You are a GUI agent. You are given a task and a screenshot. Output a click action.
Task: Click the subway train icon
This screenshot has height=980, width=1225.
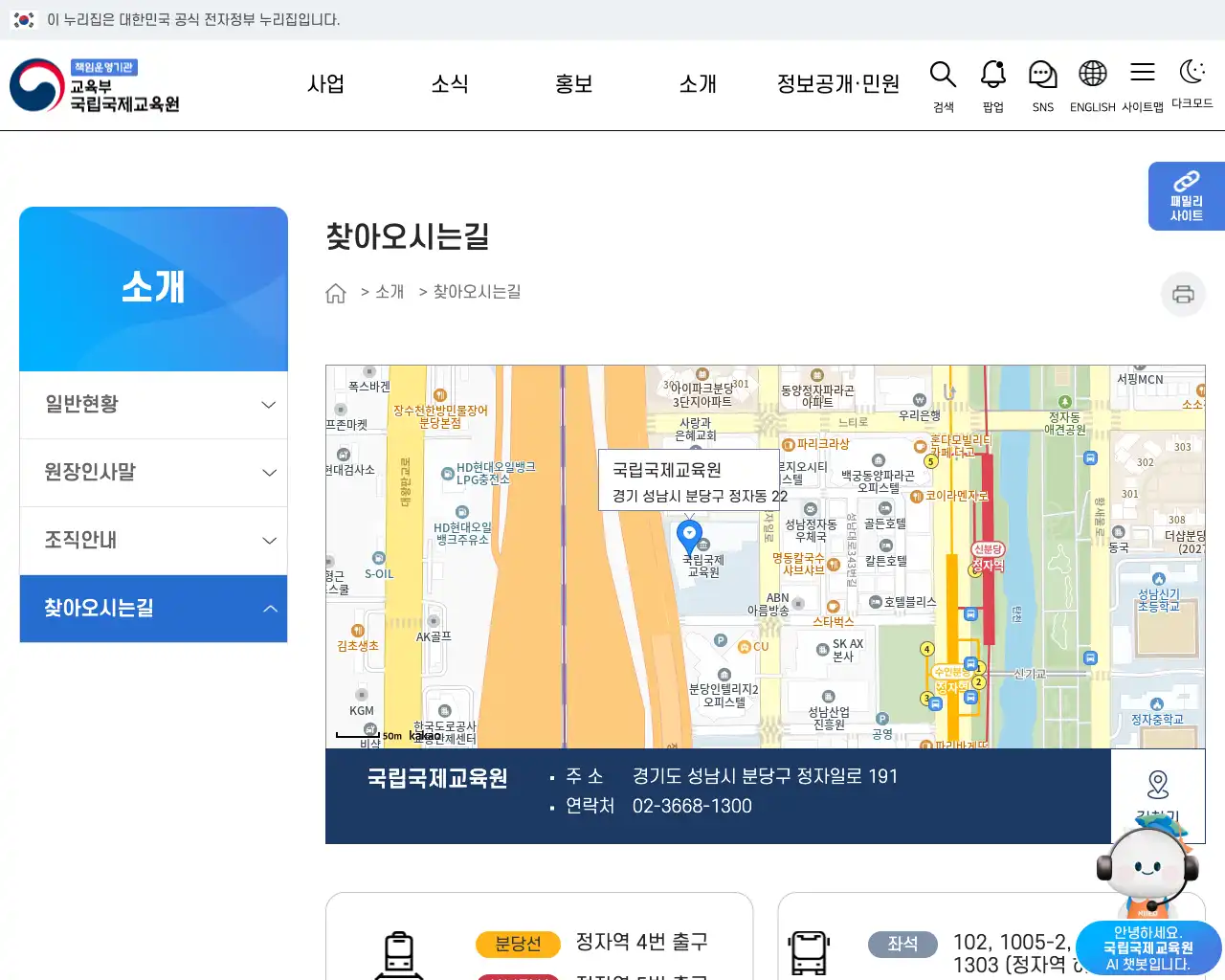coord(399,955)
